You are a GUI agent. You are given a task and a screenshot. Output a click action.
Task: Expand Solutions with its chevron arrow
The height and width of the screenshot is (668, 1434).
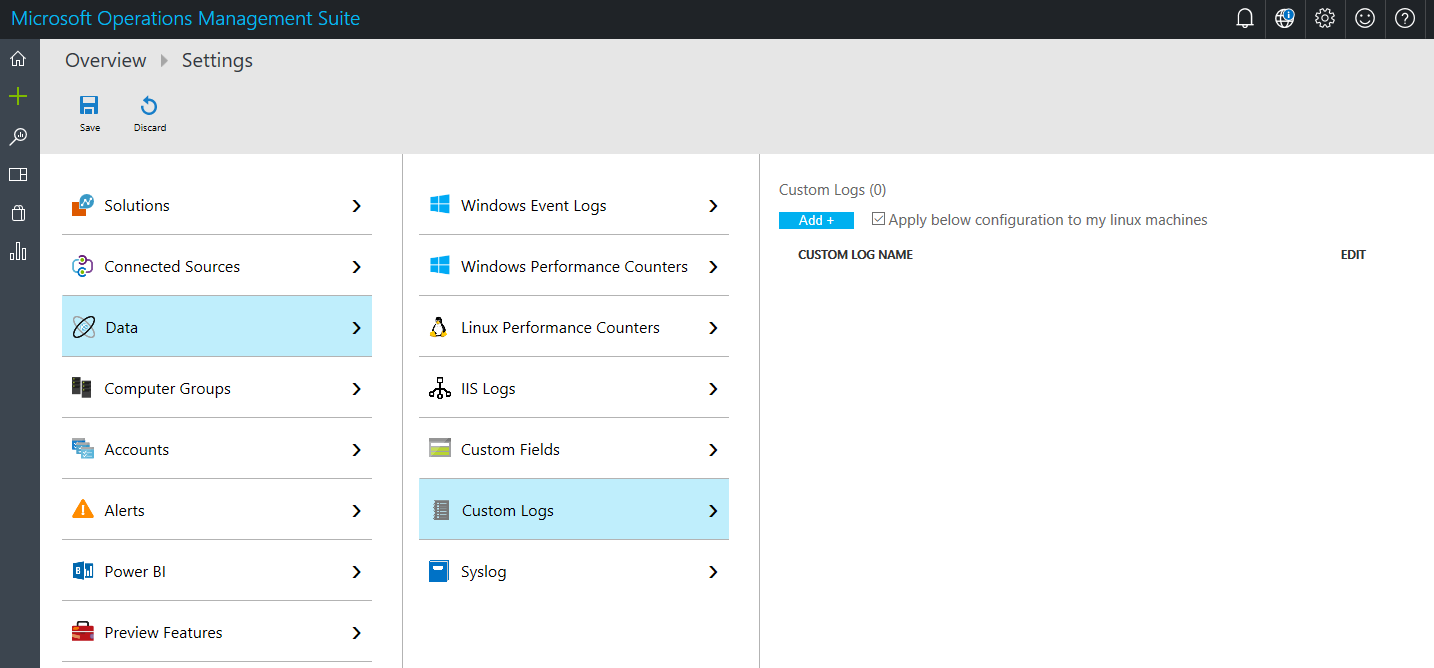(357, 206)
